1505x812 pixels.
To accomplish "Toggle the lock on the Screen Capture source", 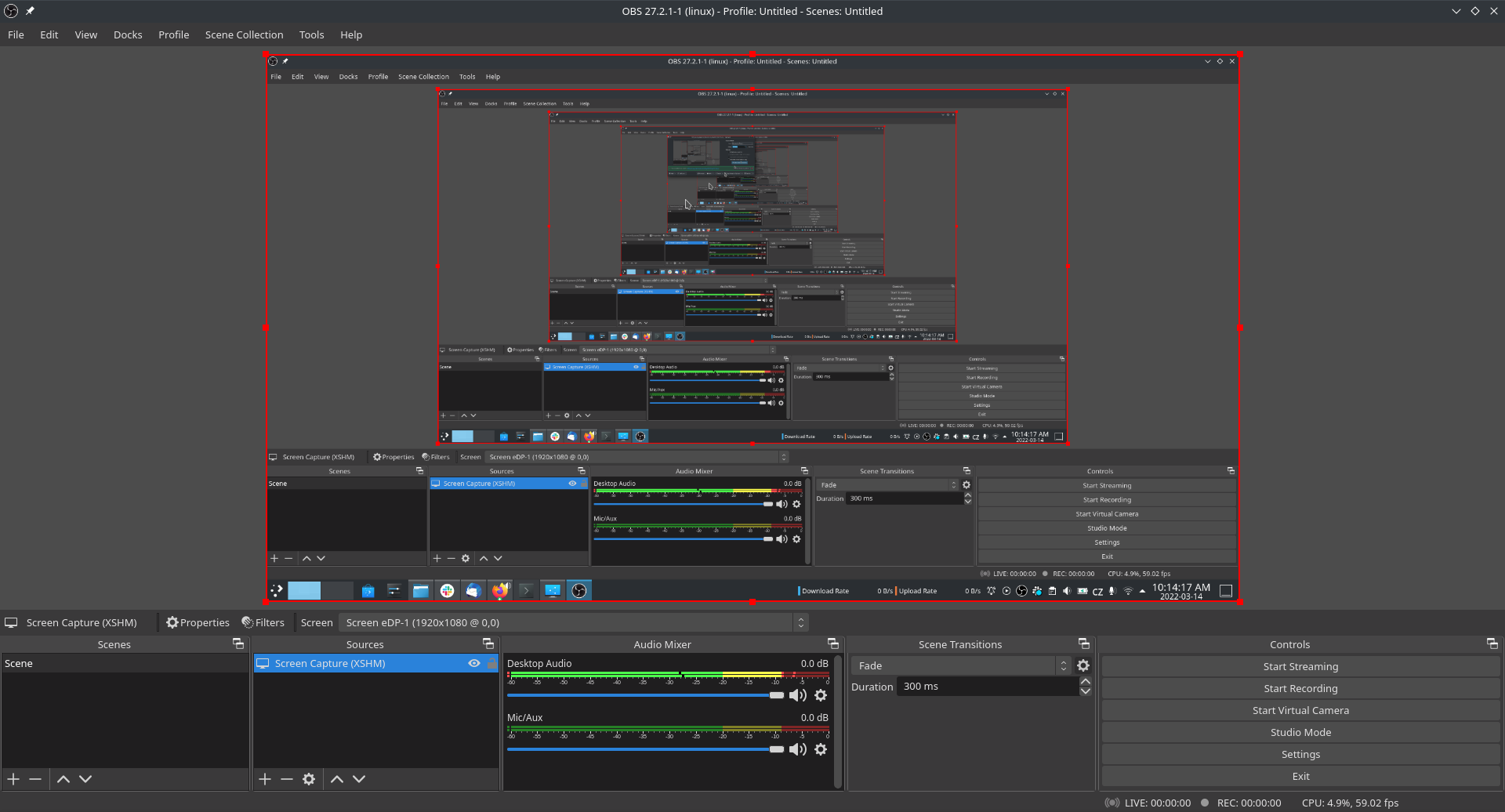I will [x=491, y=663].
